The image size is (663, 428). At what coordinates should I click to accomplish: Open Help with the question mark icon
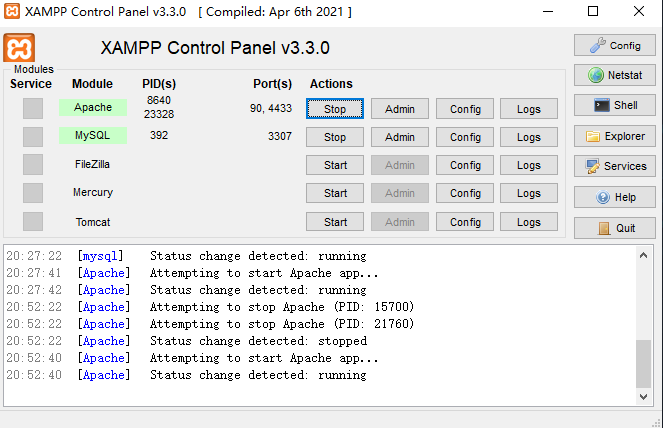[614, 197]
